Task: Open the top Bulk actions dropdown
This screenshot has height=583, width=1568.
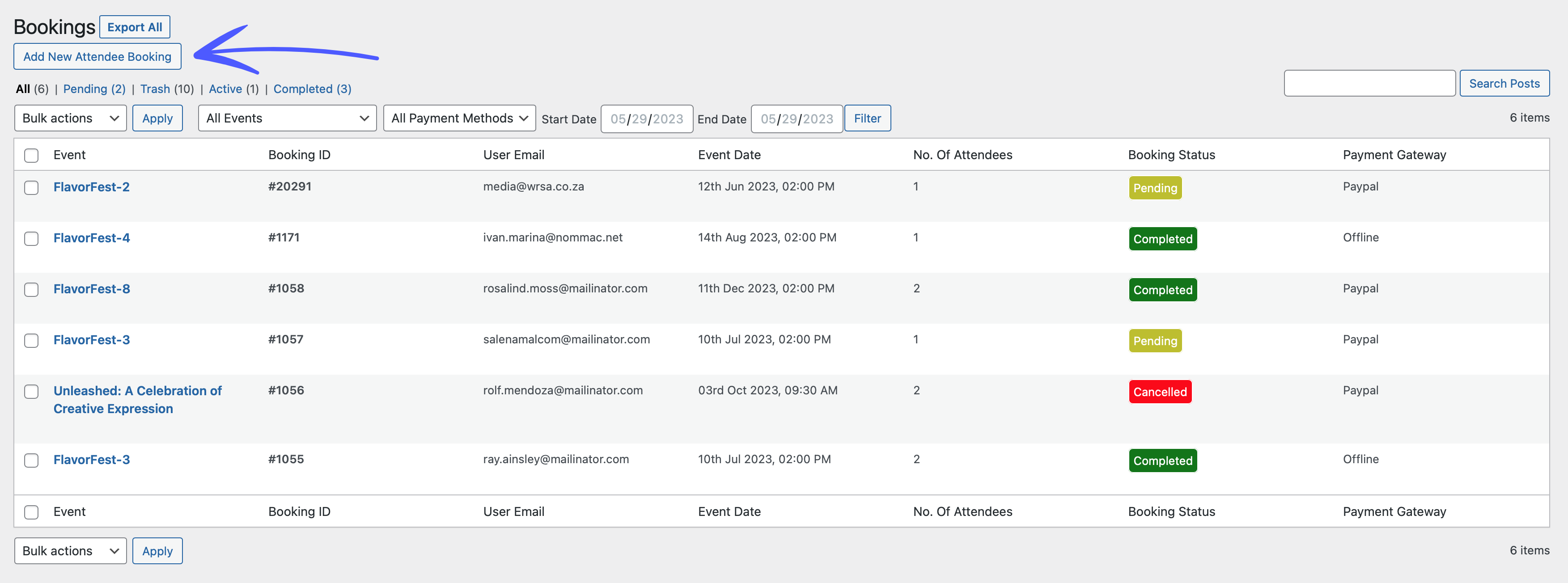Action: click(70, 118)
